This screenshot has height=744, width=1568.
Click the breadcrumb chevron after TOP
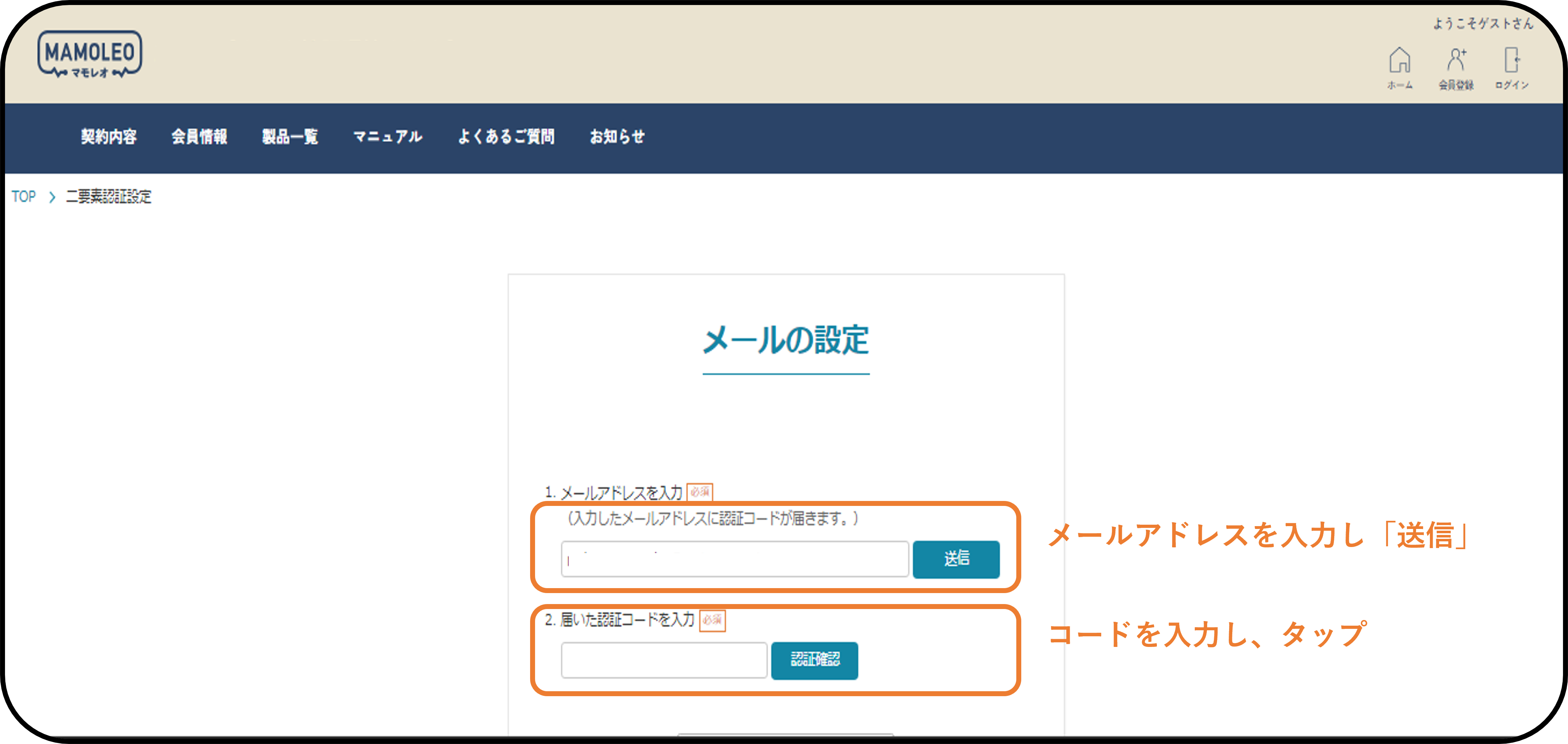pos(52,197)
